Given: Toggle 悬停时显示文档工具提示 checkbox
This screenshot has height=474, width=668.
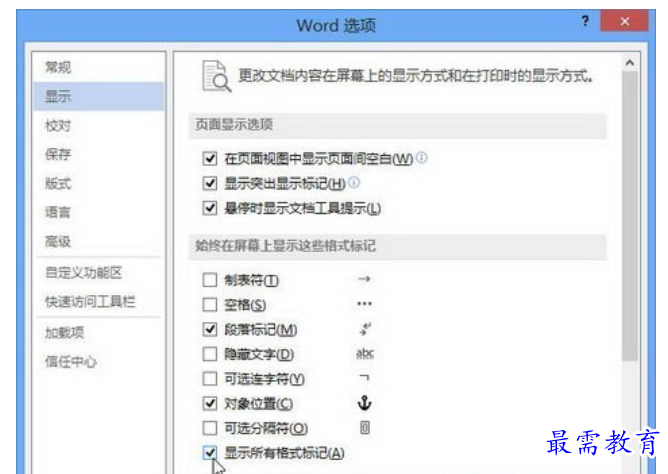Looking at the screenshot, I should click(x=210, y=208).
